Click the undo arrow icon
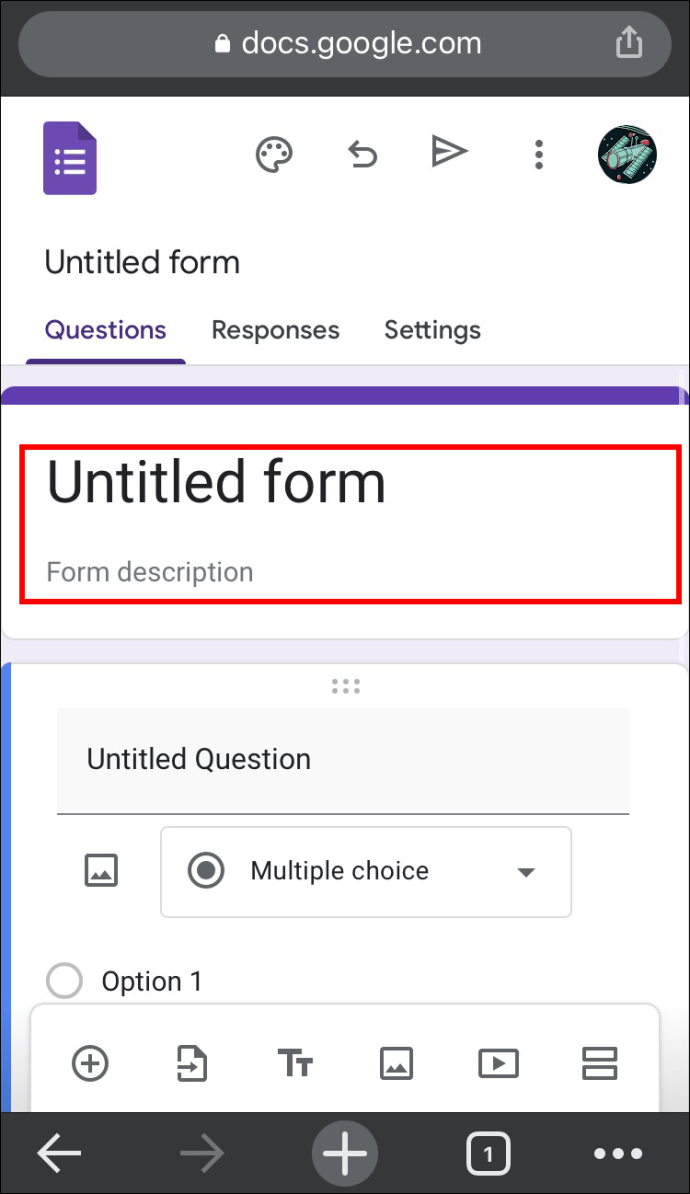Screen dimensions: 690x1194 [362, 155]
